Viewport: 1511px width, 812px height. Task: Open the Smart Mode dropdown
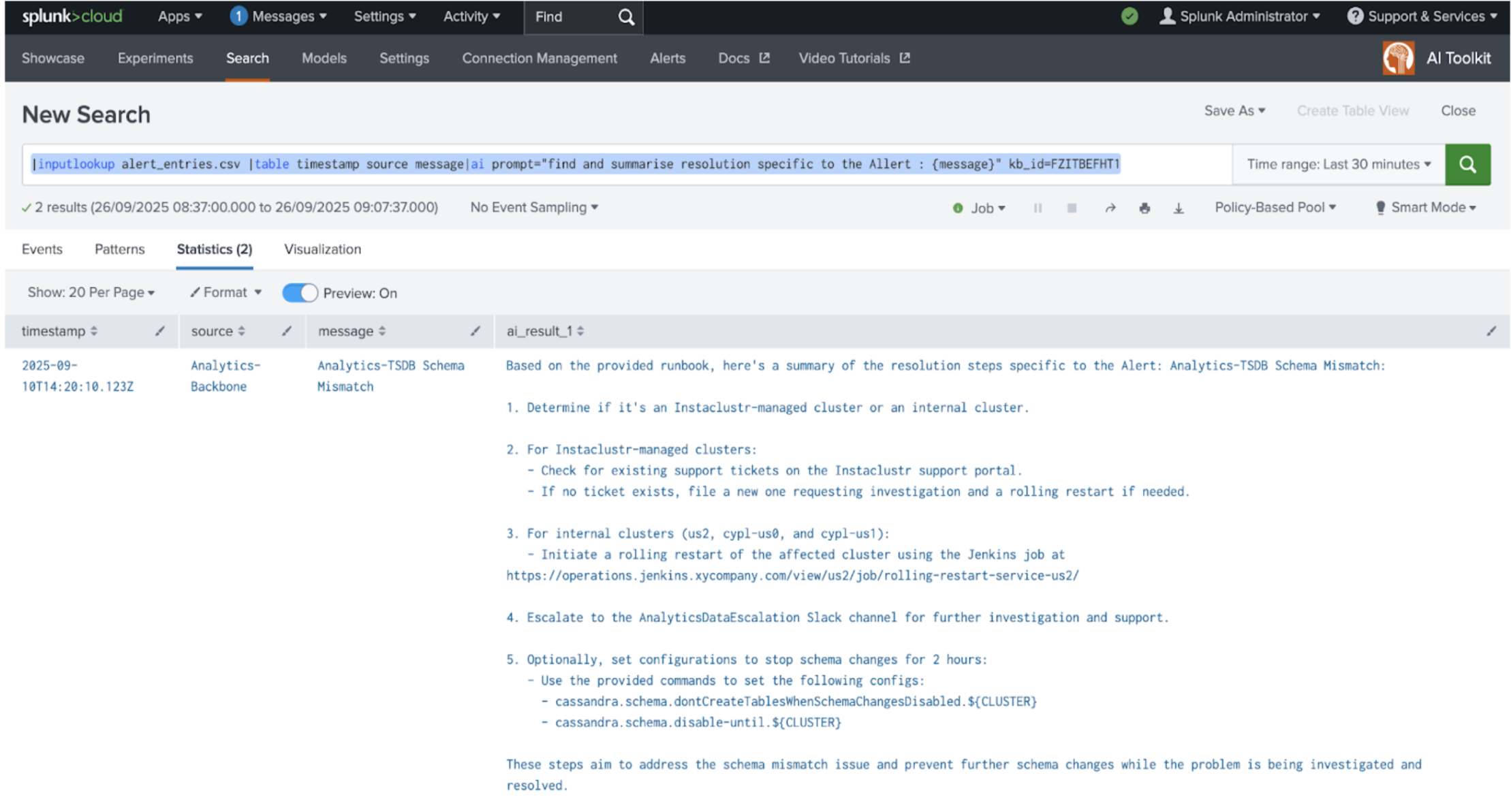1426,207
